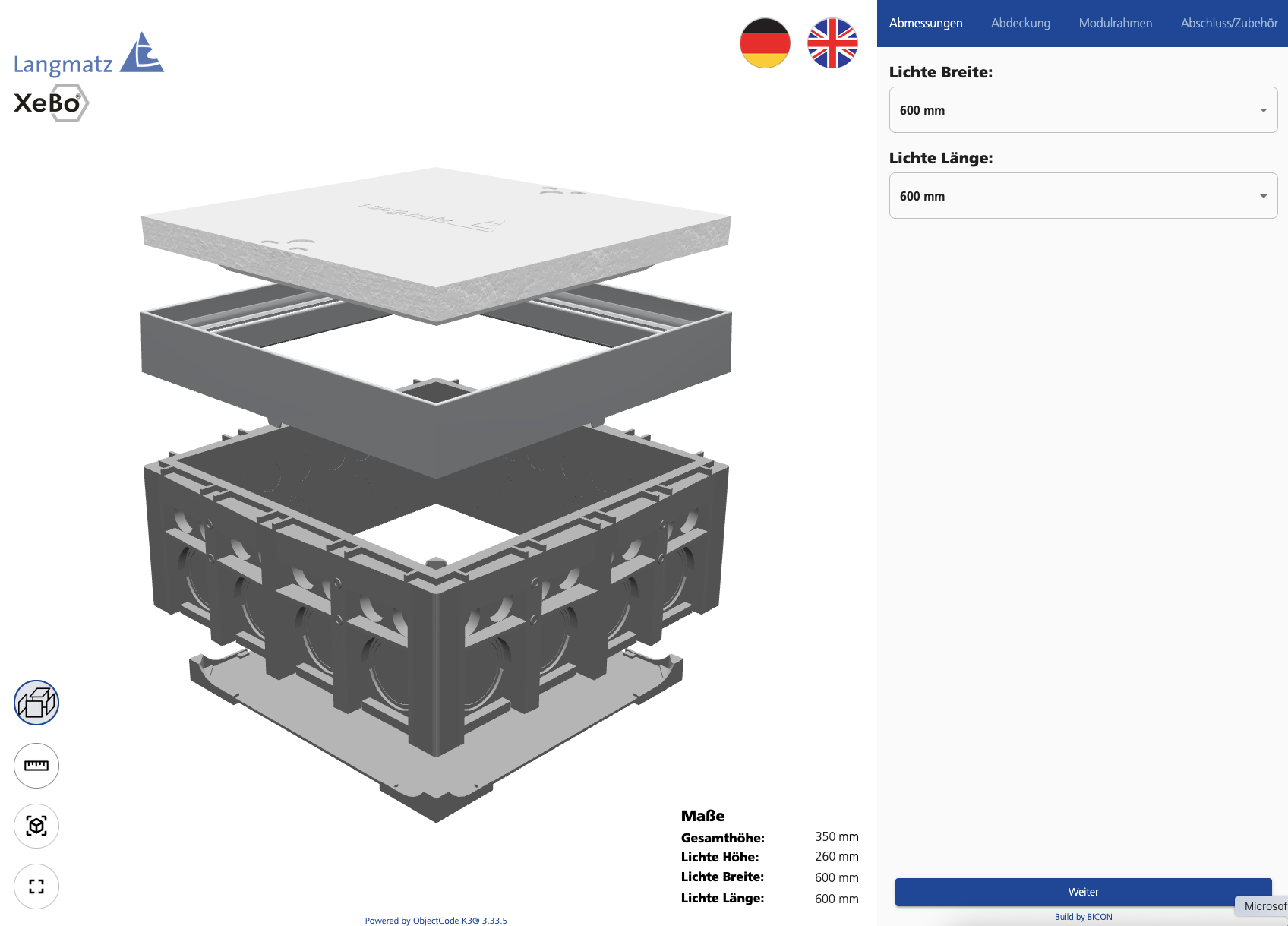The image size is (1288, 926).
Task: Click the XeBo product logo
Action: pos(51,103)
